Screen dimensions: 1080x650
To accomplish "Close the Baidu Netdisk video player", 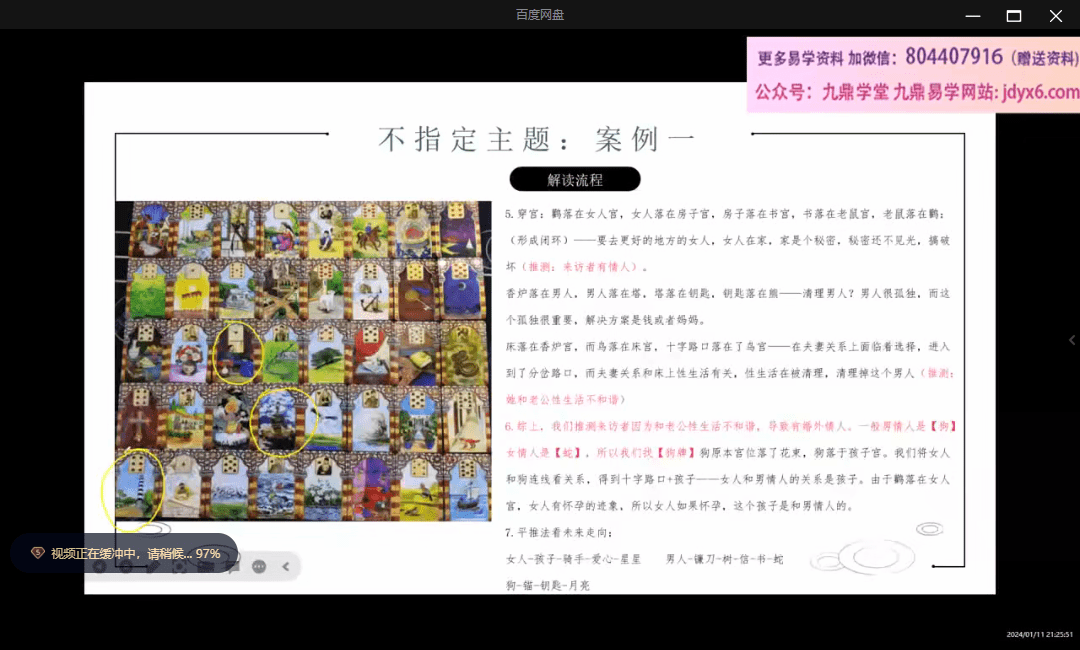I will 1055,15.
